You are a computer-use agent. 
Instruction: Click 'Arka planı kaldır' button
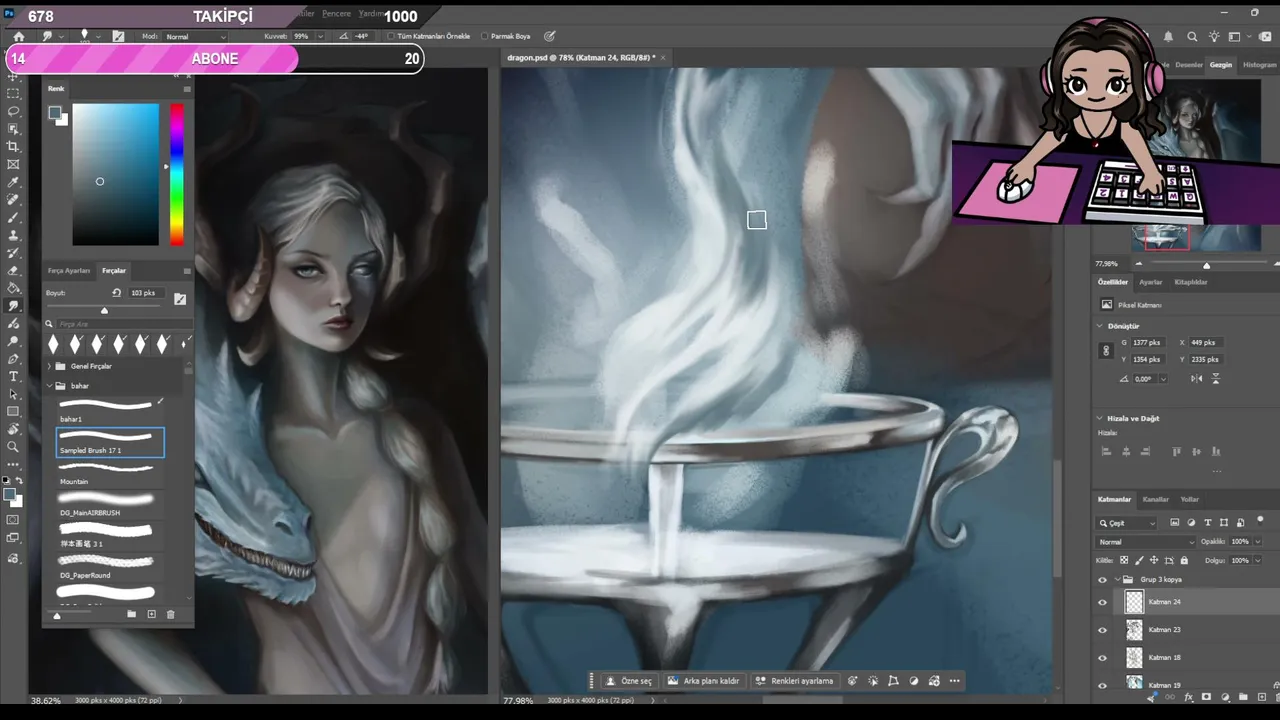[703, 681]
